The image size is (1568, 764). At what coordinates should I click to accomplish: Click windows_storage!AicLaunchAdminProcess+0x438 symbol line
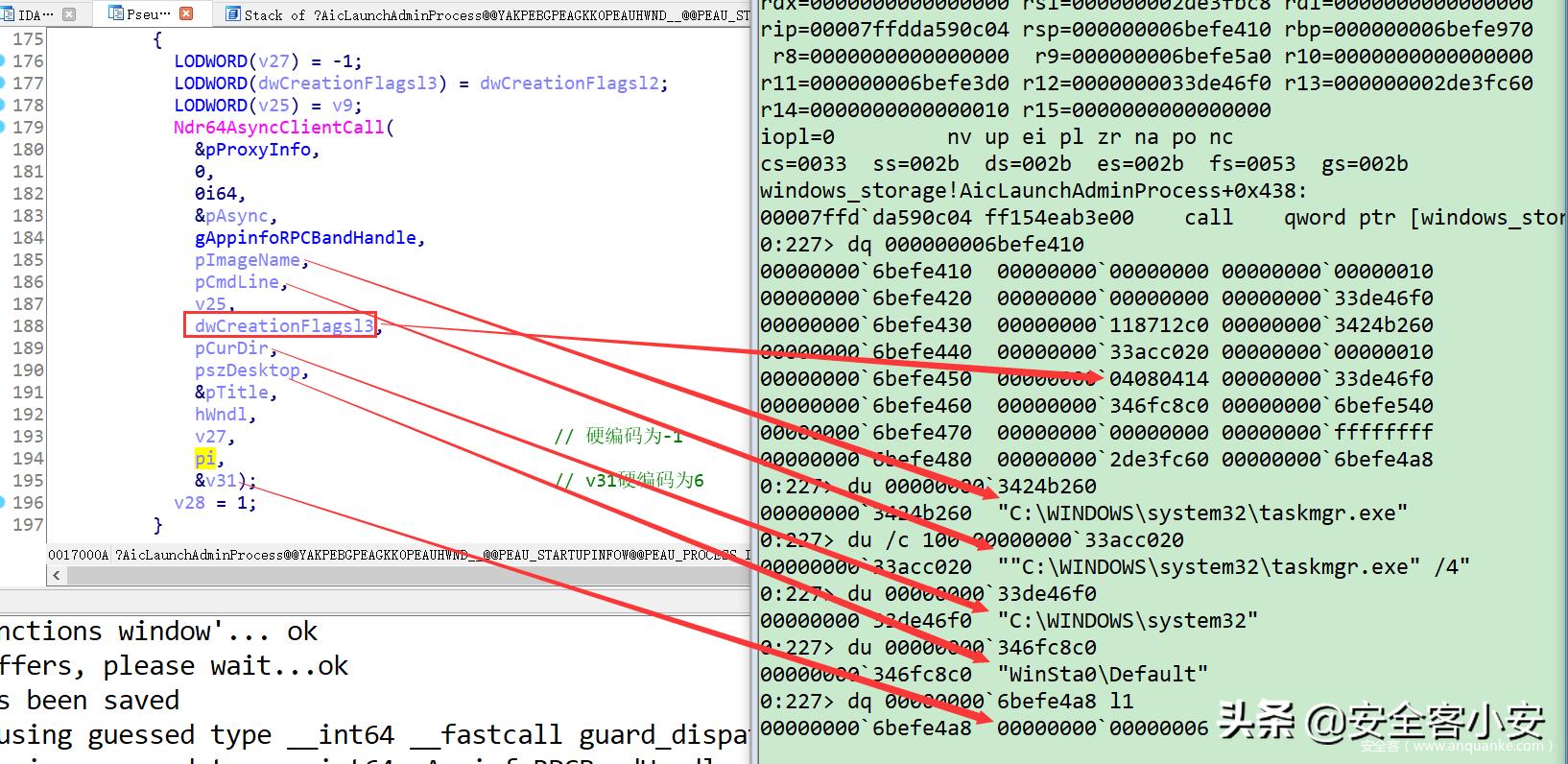1033,191
